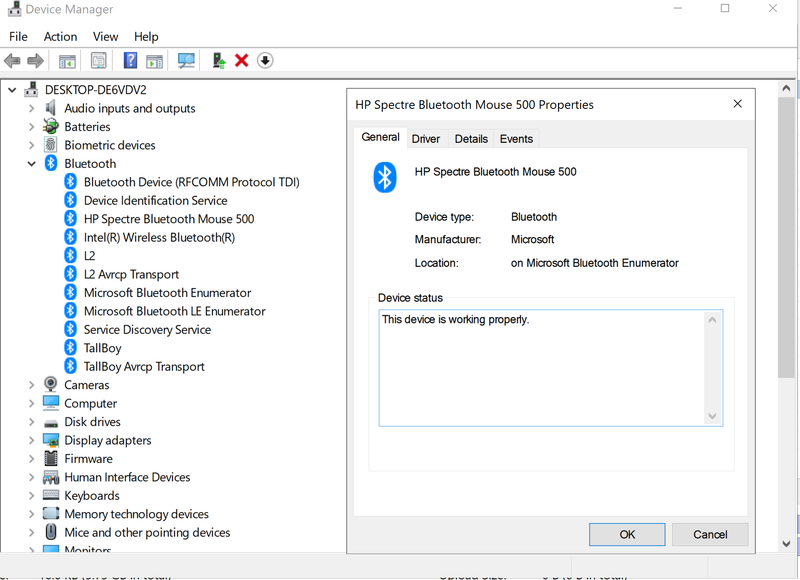Viewport: 800px width, 580px height.
Task: Collapse the Bluetooth category
Action: 32,164
